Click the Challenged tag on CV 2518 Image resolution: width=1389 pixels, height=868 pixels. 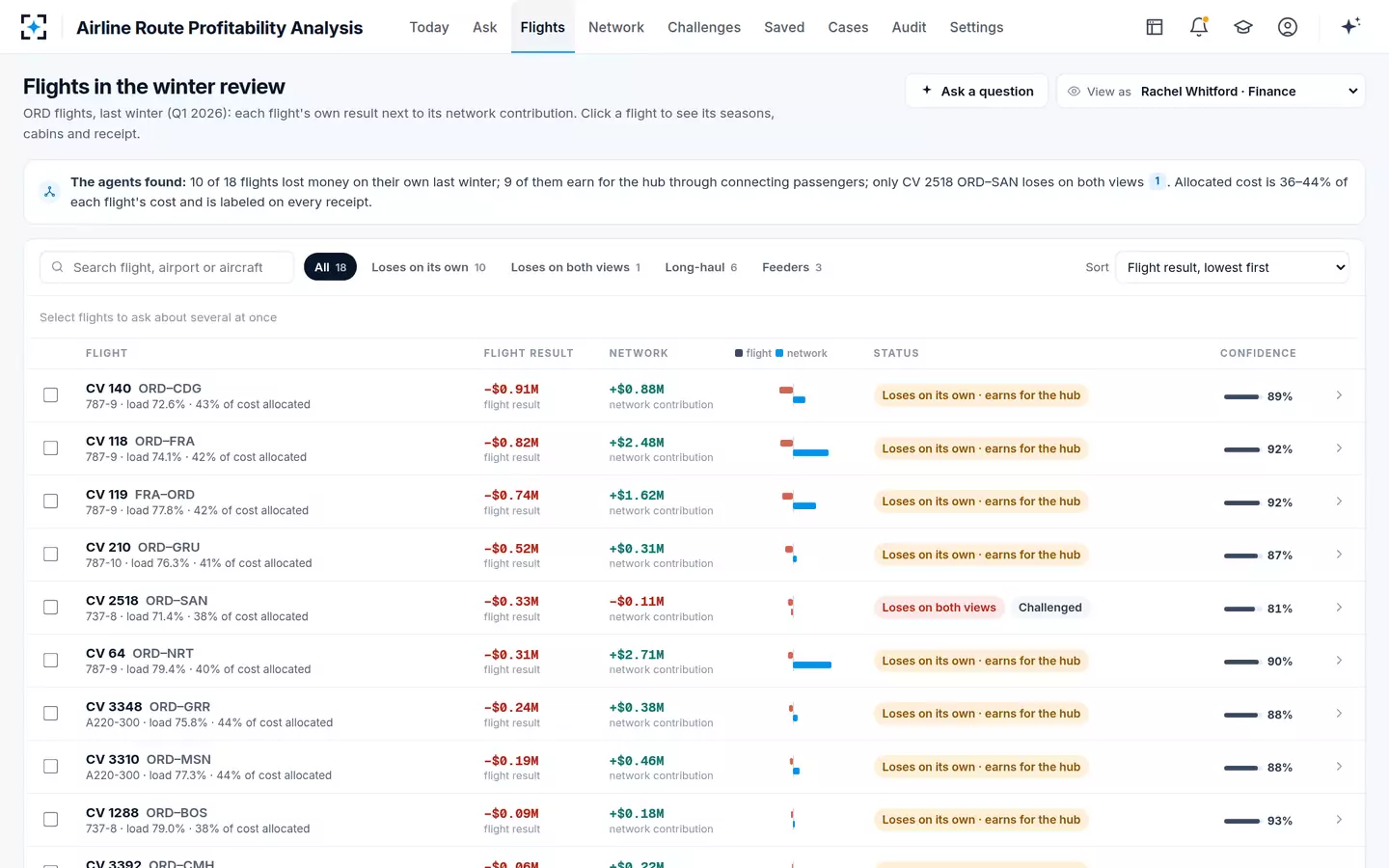coord(1049,608)
